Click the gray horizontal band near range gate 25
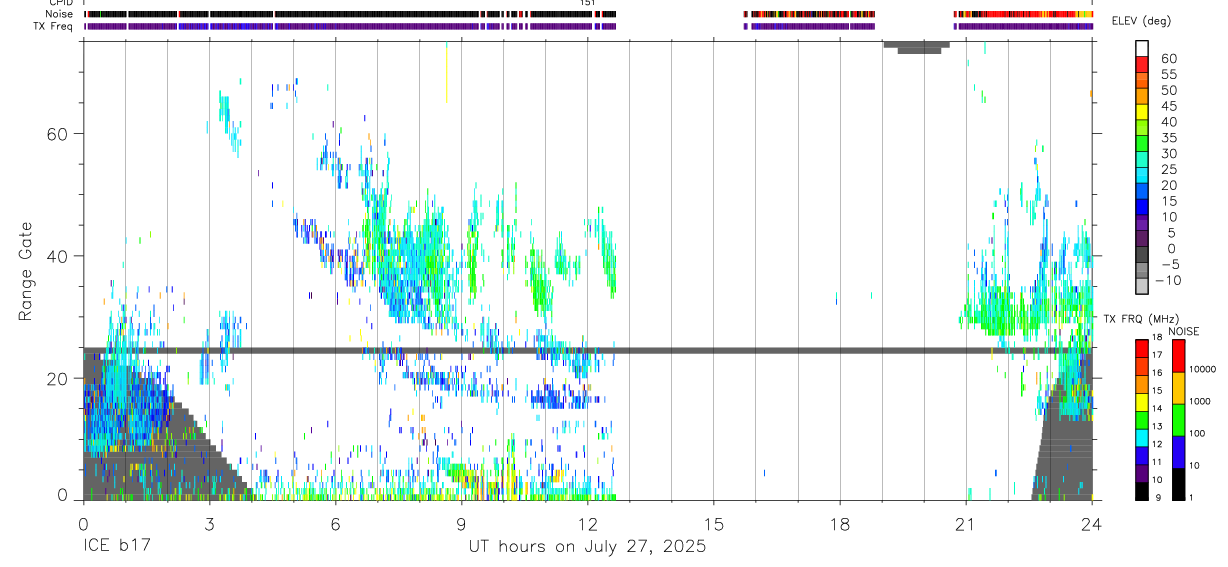Viewport: 1228px width, 567px height. (588, 350)
